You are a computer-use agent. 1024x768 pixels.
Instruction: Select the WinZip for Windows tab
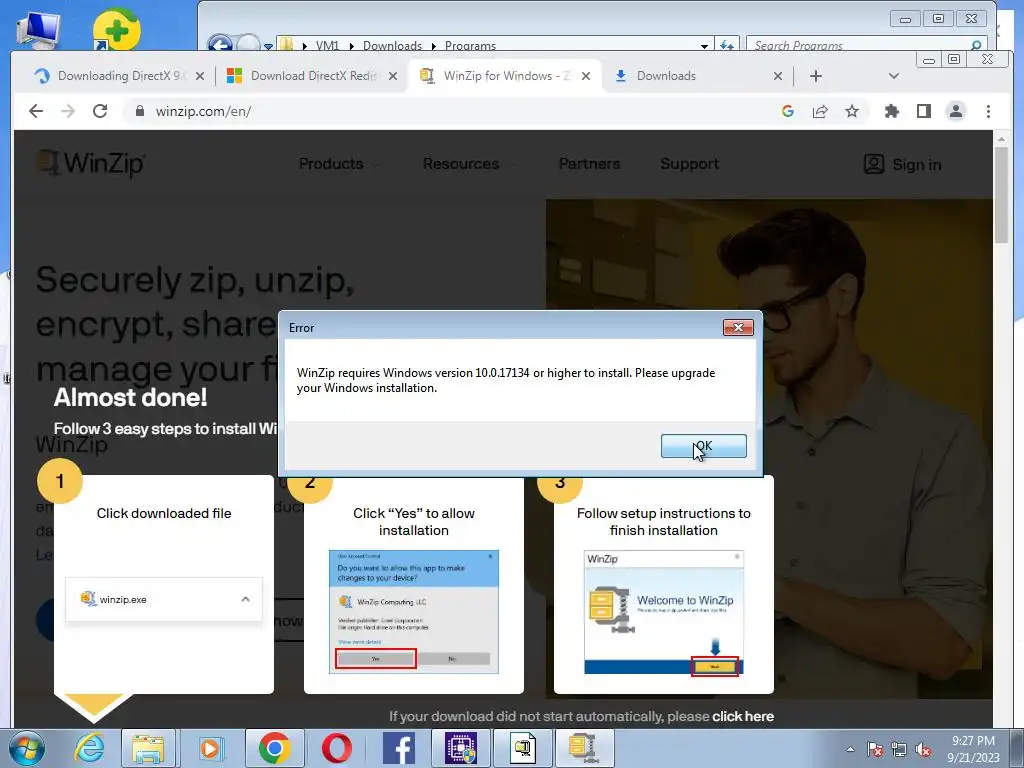click(503, 76)
